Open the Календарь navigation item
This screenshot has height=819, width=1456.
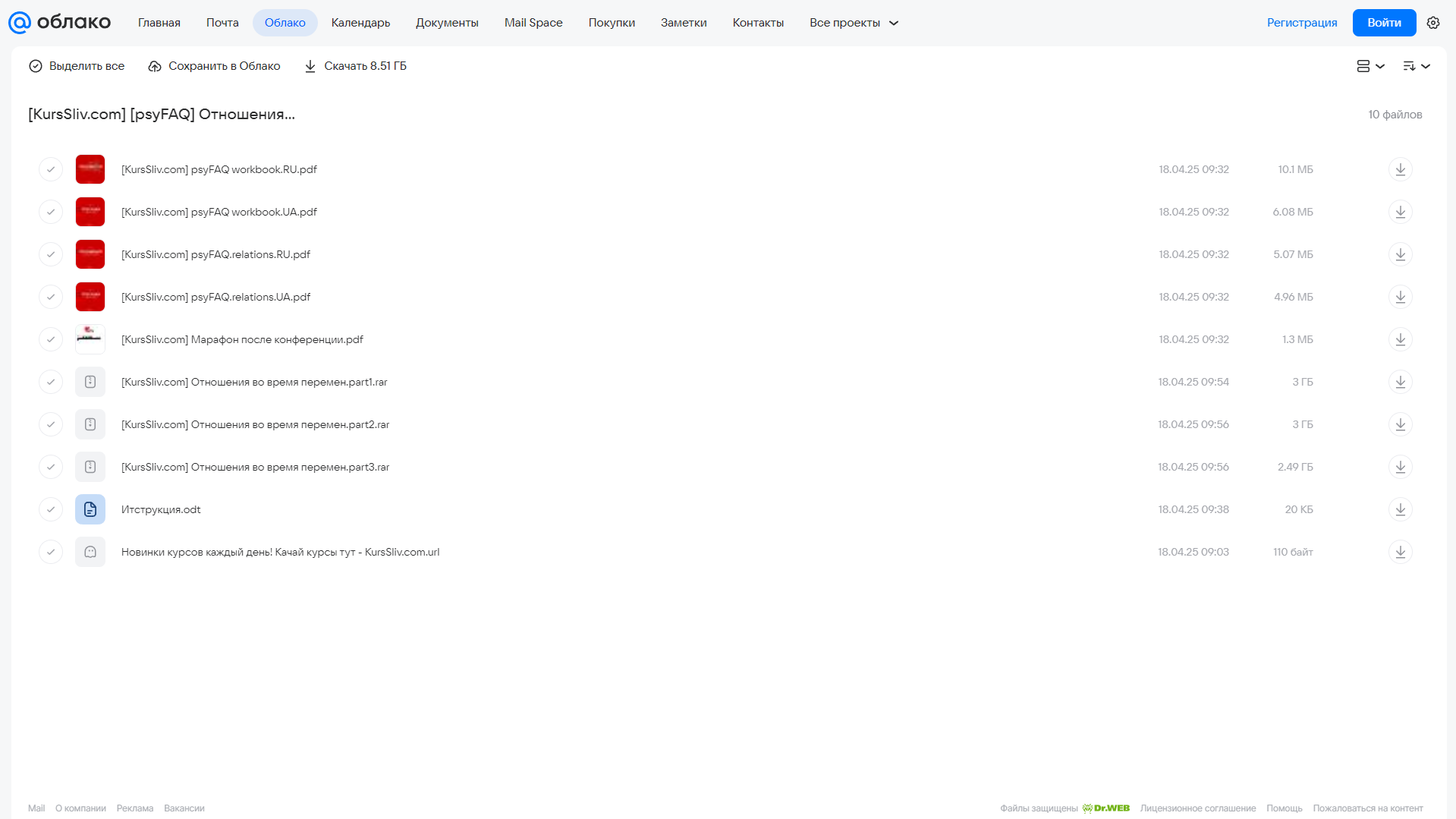360,23
